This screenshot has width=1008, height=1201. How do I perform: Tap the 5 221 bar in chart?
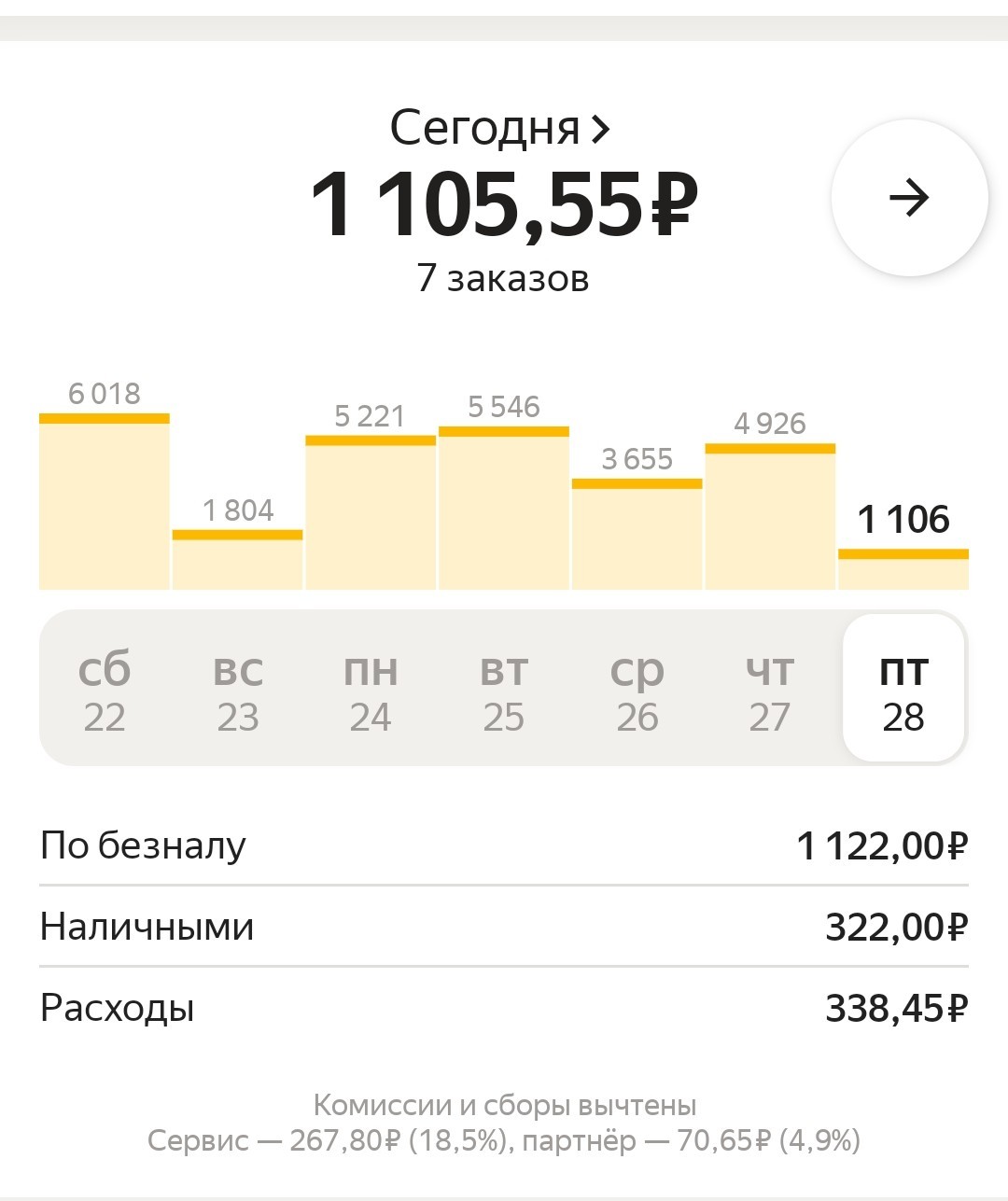click(371, 512)
